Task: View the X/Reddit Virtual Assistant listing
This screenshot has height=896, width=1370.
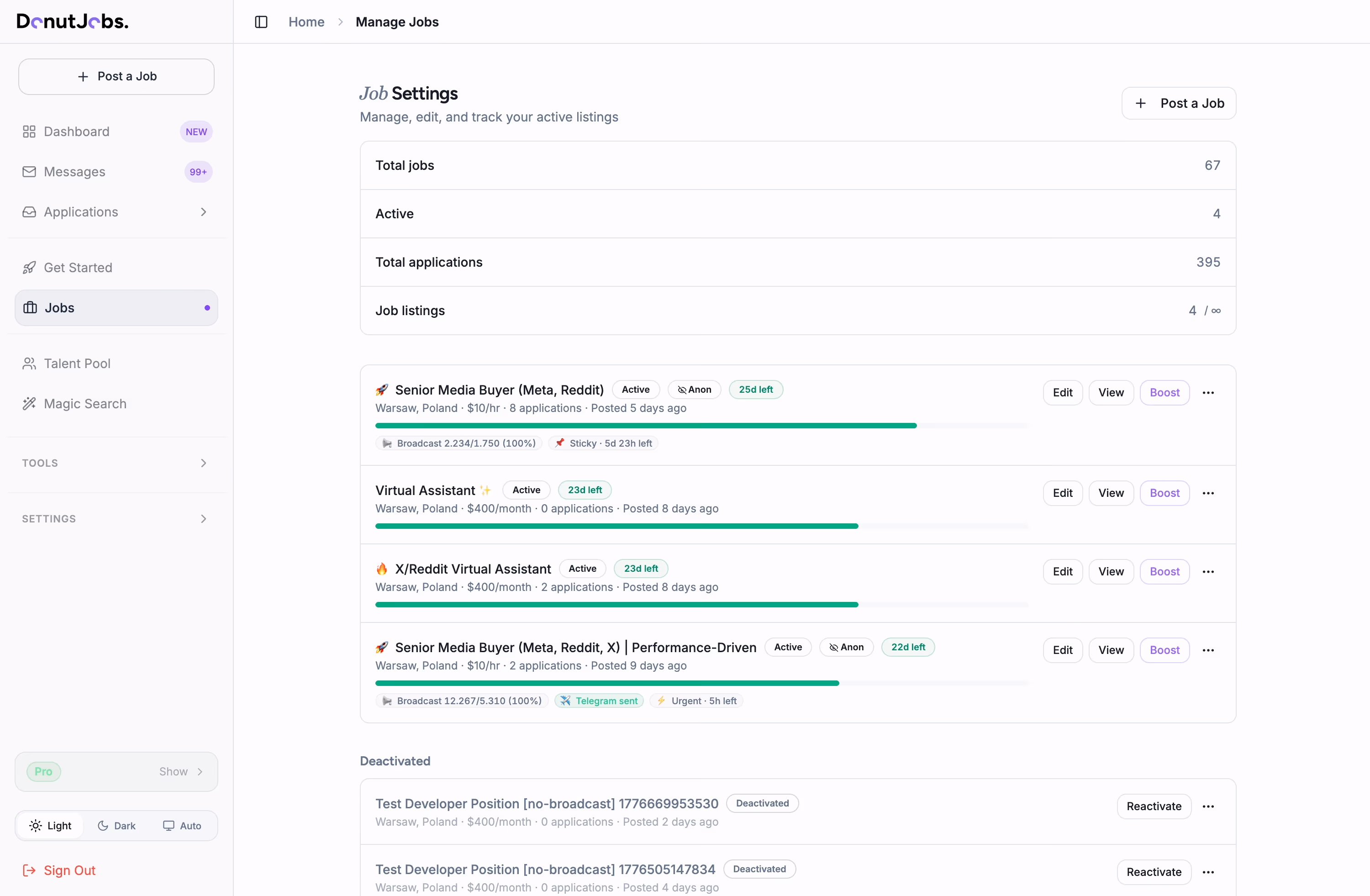Action: point(1111,571)
